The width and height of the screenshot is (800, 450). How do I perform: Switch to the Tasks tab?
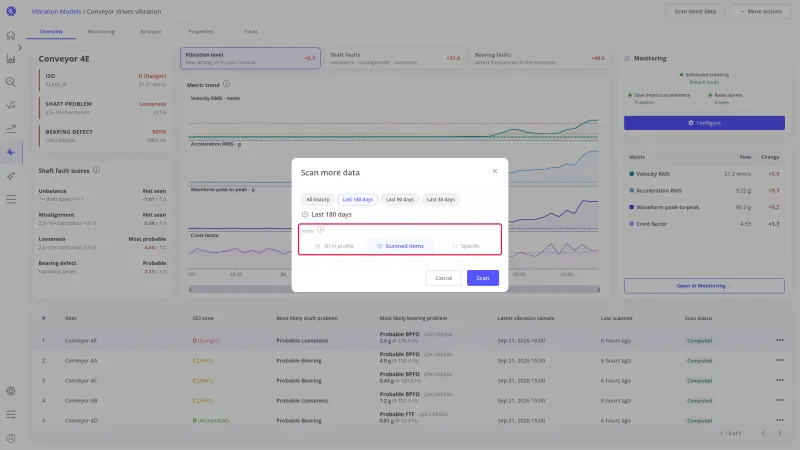tap(251, 32)
